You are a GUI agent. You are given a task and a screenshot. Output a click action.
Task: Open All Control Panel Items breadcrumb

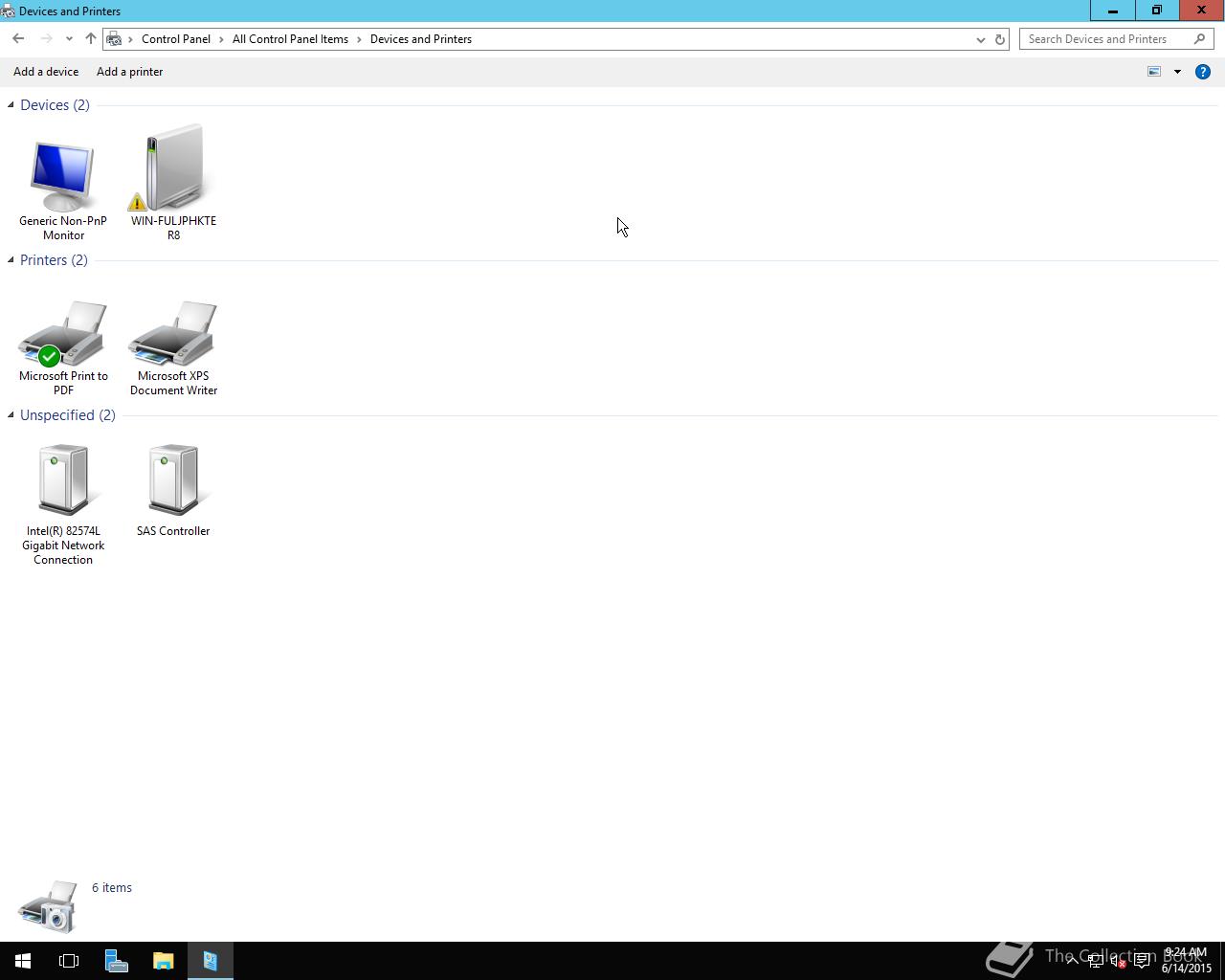290,39
